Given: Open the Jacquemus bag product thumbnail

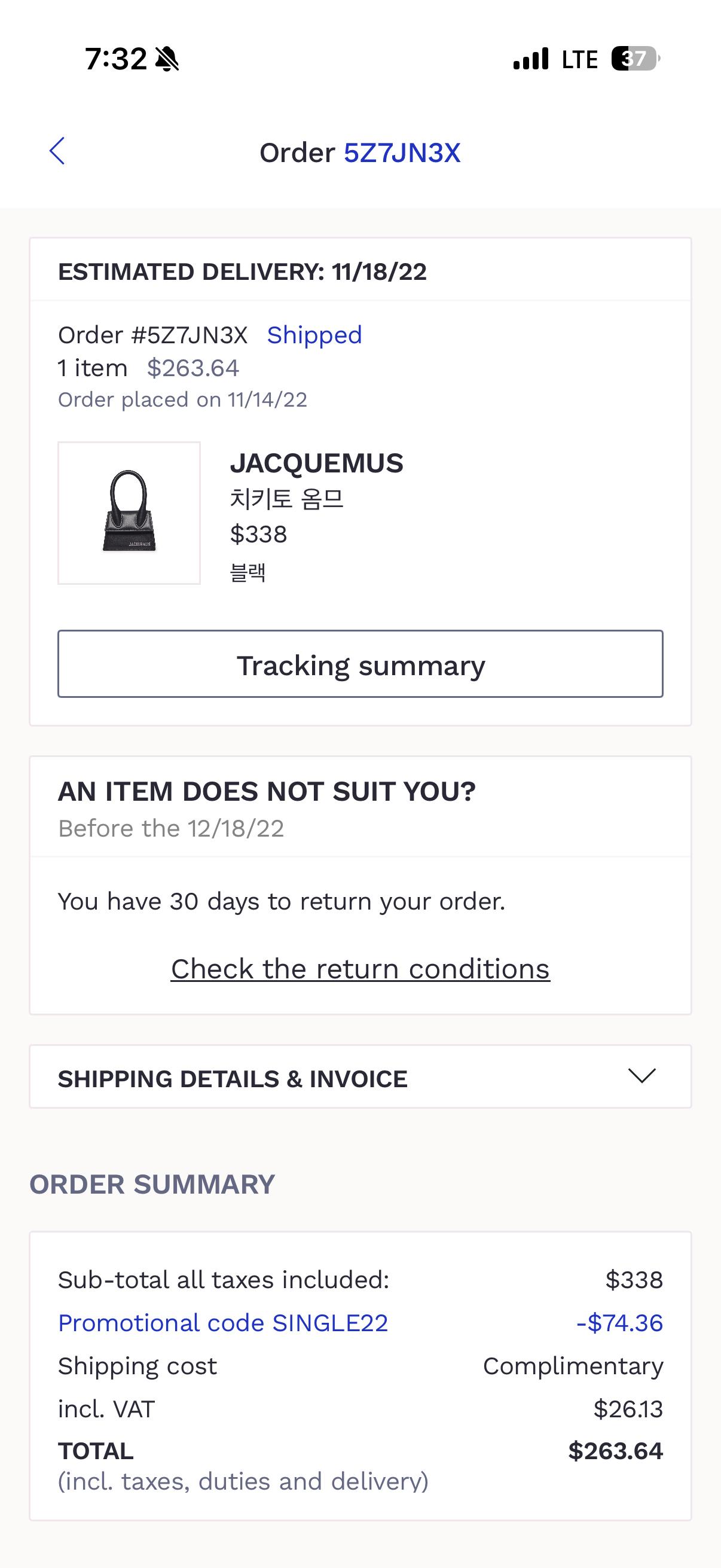Looking at the screenshot, I should point(129,513).
